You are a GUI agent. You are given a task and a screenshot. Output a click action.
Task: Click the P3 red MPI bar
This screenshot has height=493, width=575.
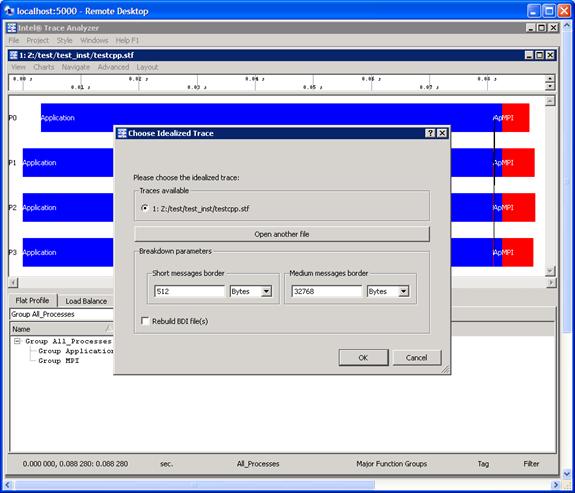click(517, 252)
